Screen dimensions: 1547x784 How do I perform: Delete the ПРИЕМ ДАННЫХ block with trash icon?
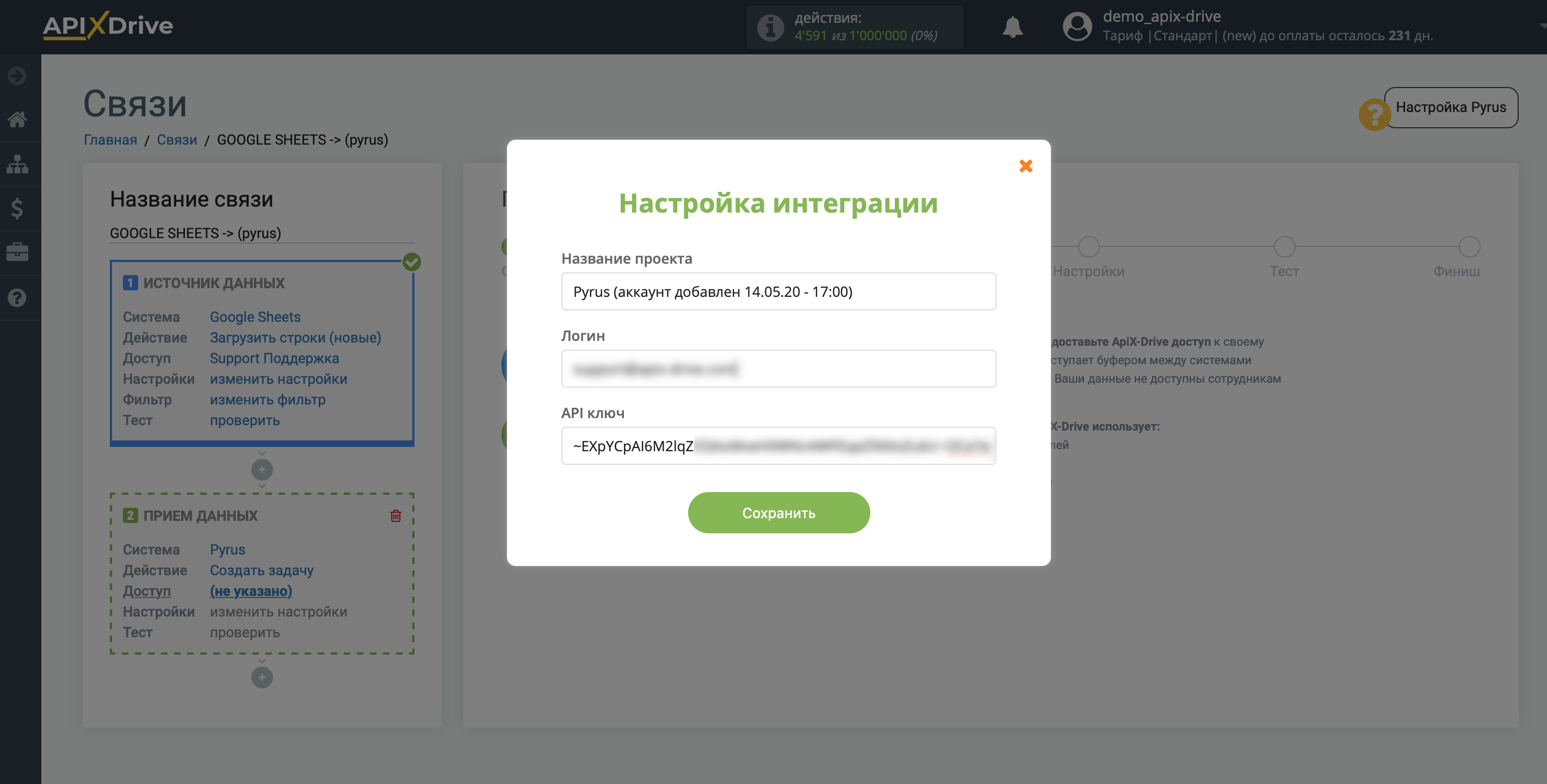pos(396,515)
